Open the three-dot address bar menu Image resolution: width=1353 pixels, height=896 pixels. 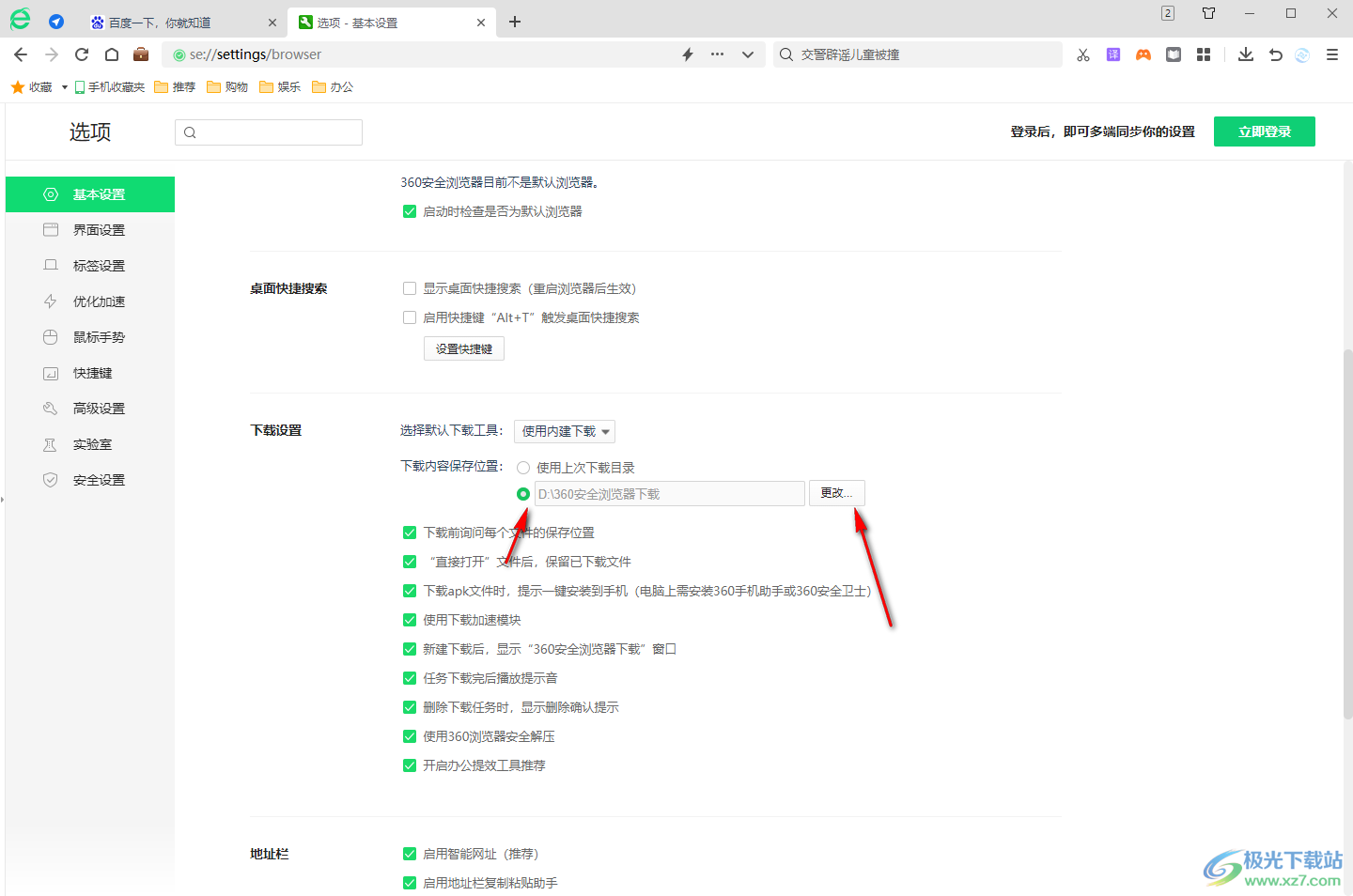(718, 54)
